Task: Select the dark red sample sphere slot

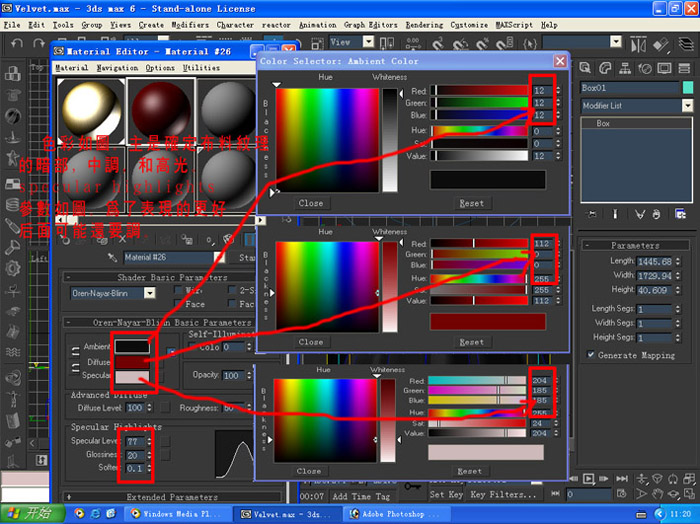Action: click(x=161, y=112)
